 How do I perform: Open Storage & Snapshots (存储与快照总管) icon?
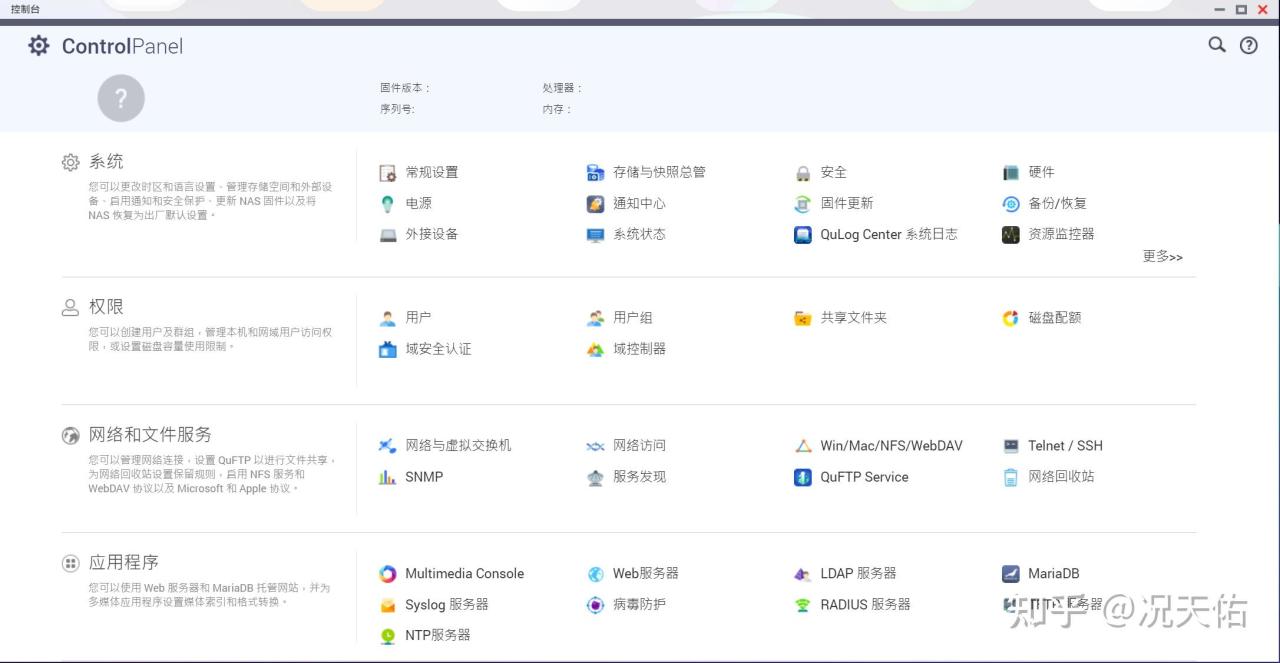[596, 173]
